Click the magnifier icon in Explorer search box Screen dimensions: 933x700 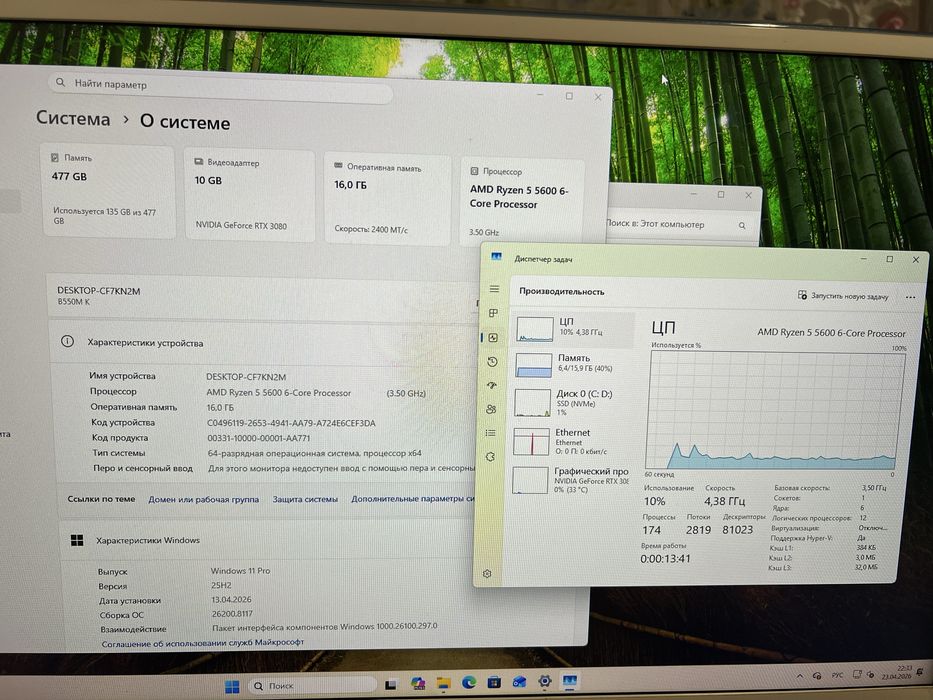click(742, 226)
